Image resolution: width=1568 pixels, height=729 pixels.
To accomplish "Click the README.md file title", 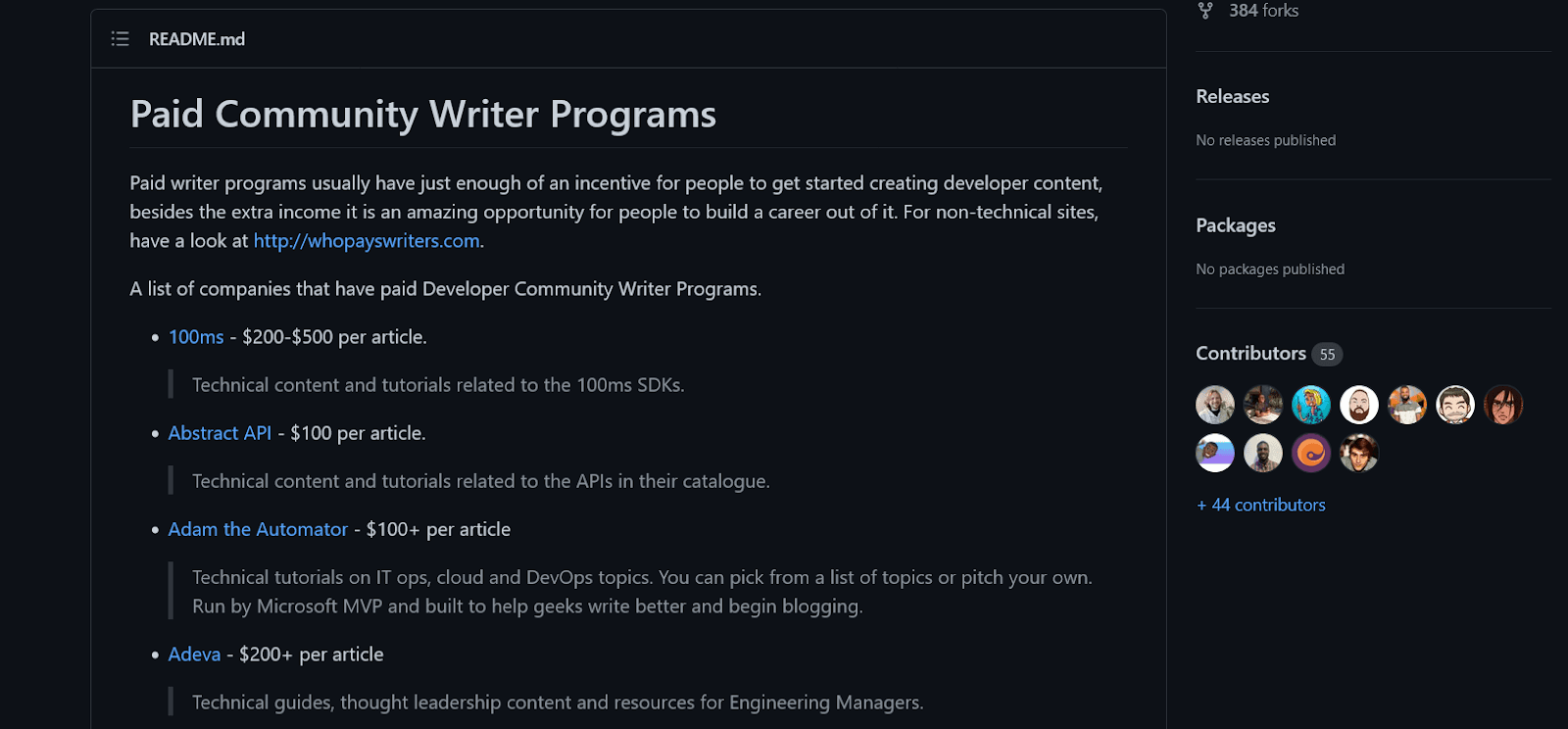I will point(197,39).
